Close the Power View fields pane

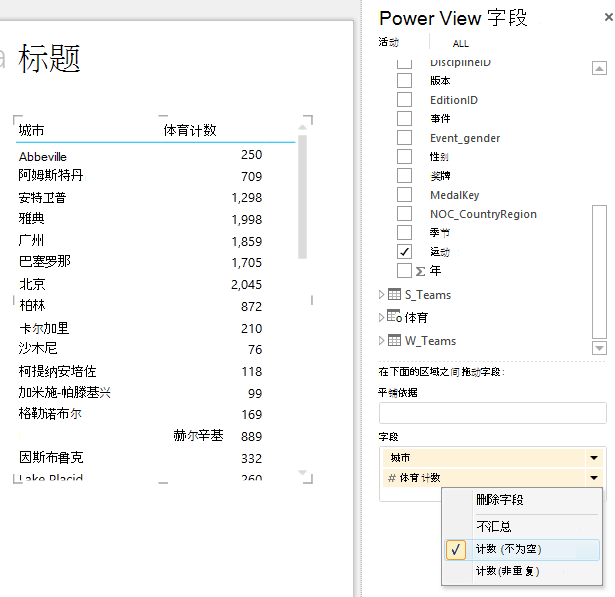point(608,17)
